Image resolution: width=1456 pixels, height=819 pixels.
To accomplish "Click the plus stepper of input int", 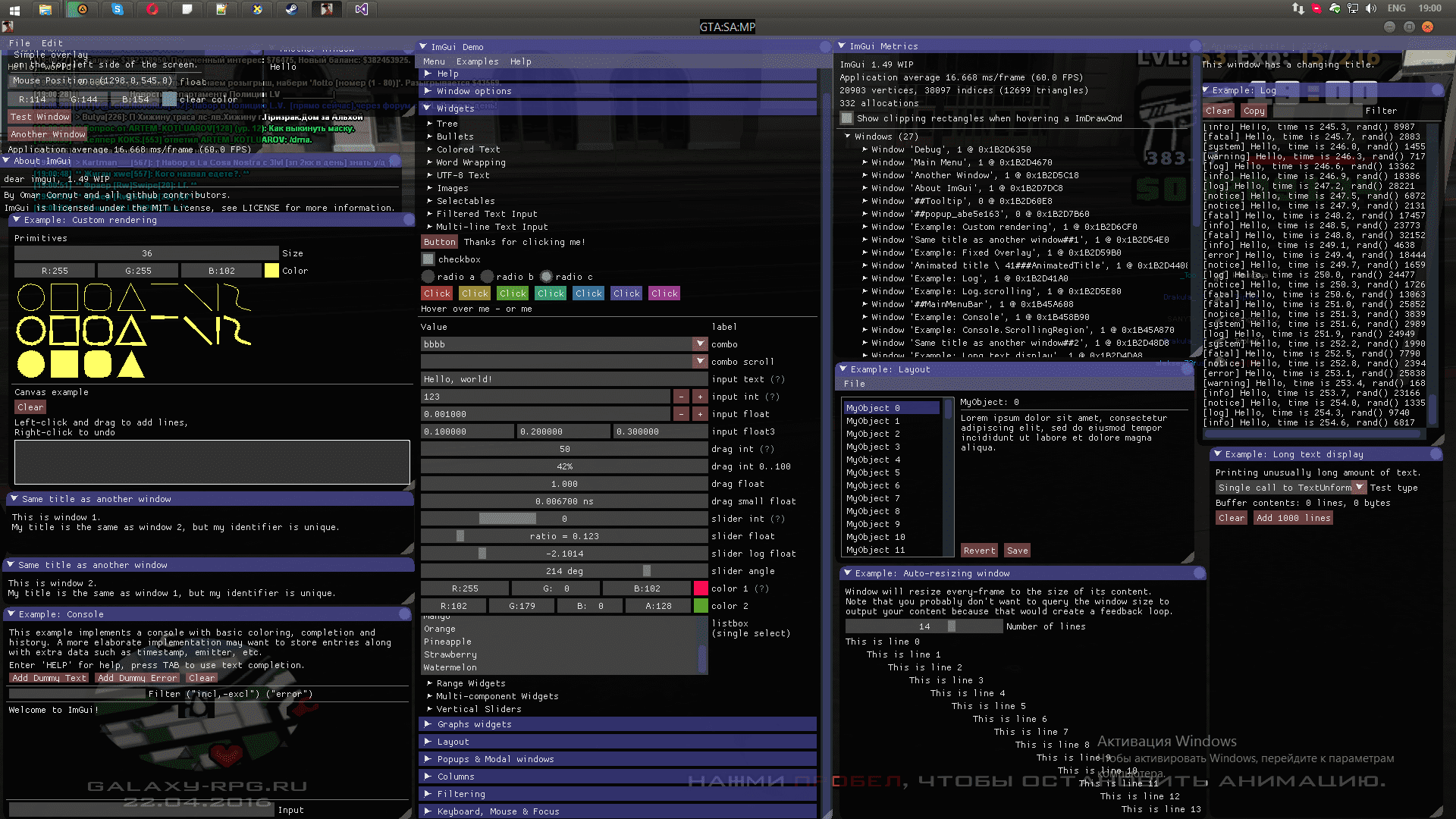I will [x=699, y=397].
